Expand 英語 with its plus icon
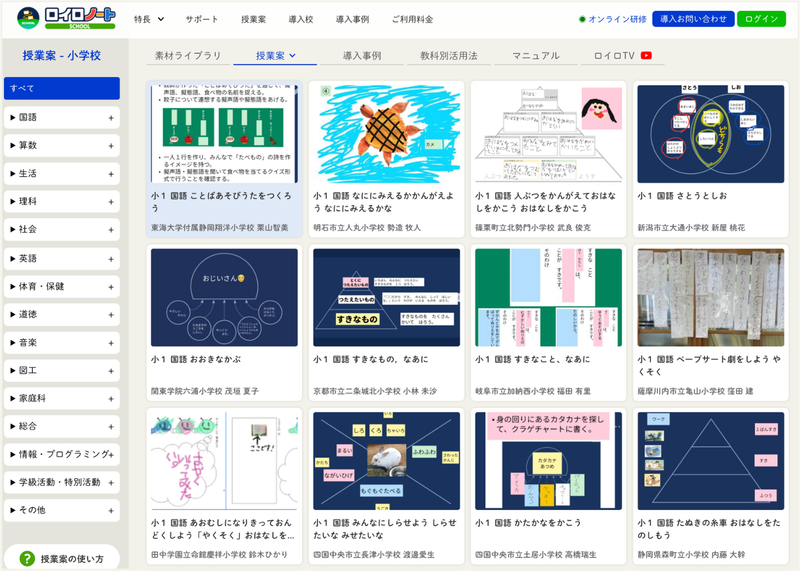This screenshot has width=800, height=571. (111, 259)
